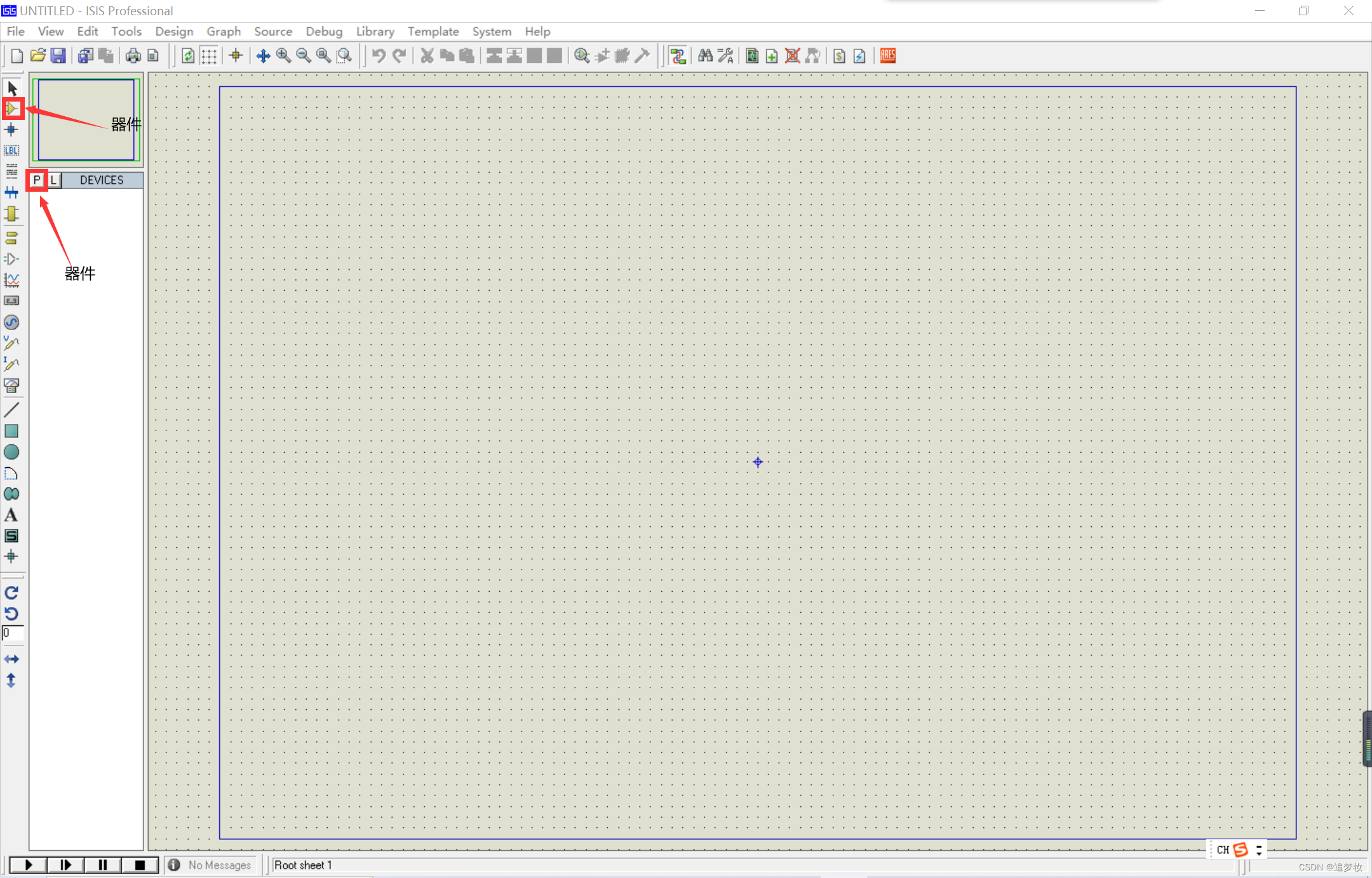Redo the last action

point(399,56)
